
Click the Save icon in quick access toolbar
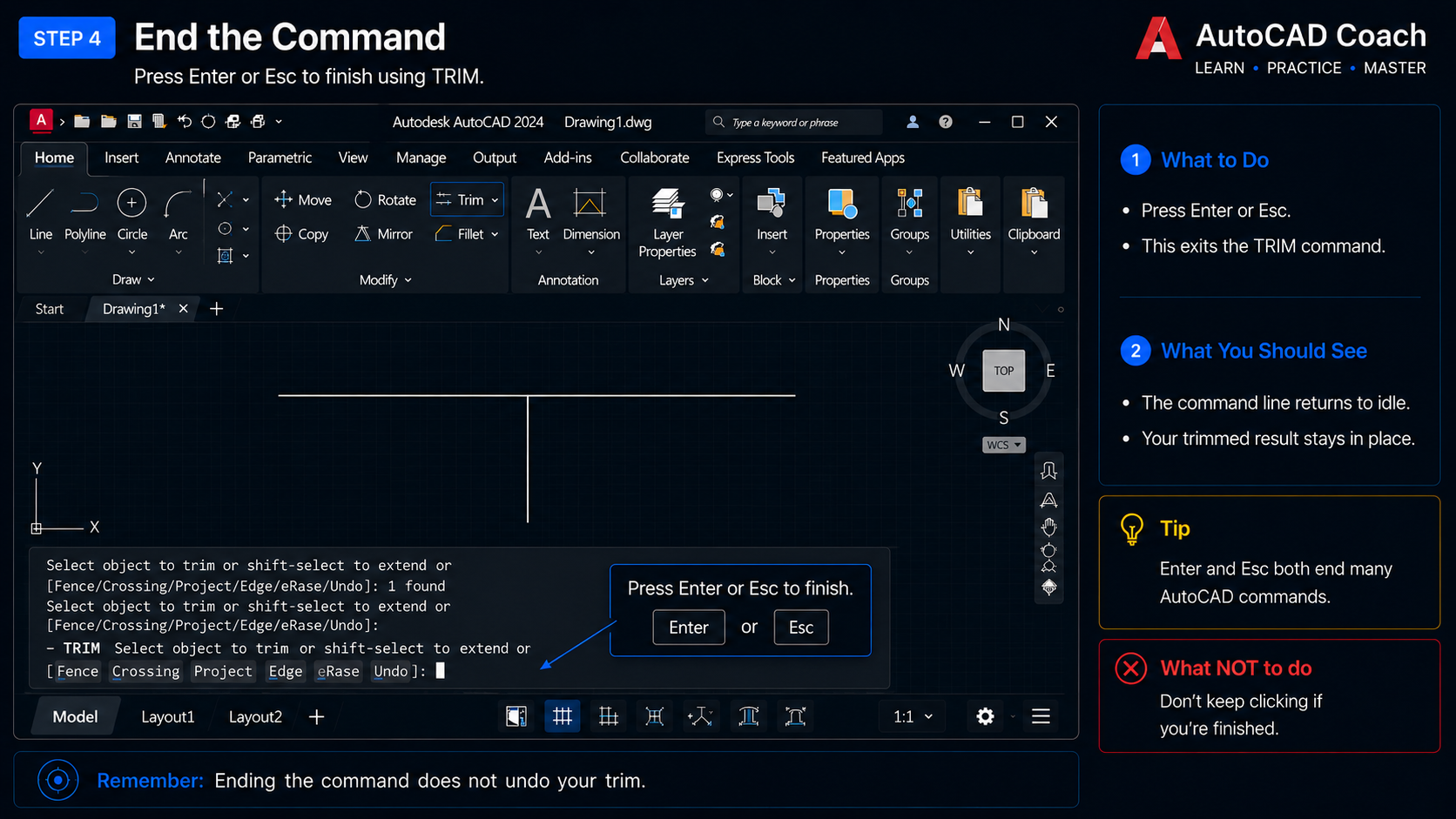click(134, 122)
